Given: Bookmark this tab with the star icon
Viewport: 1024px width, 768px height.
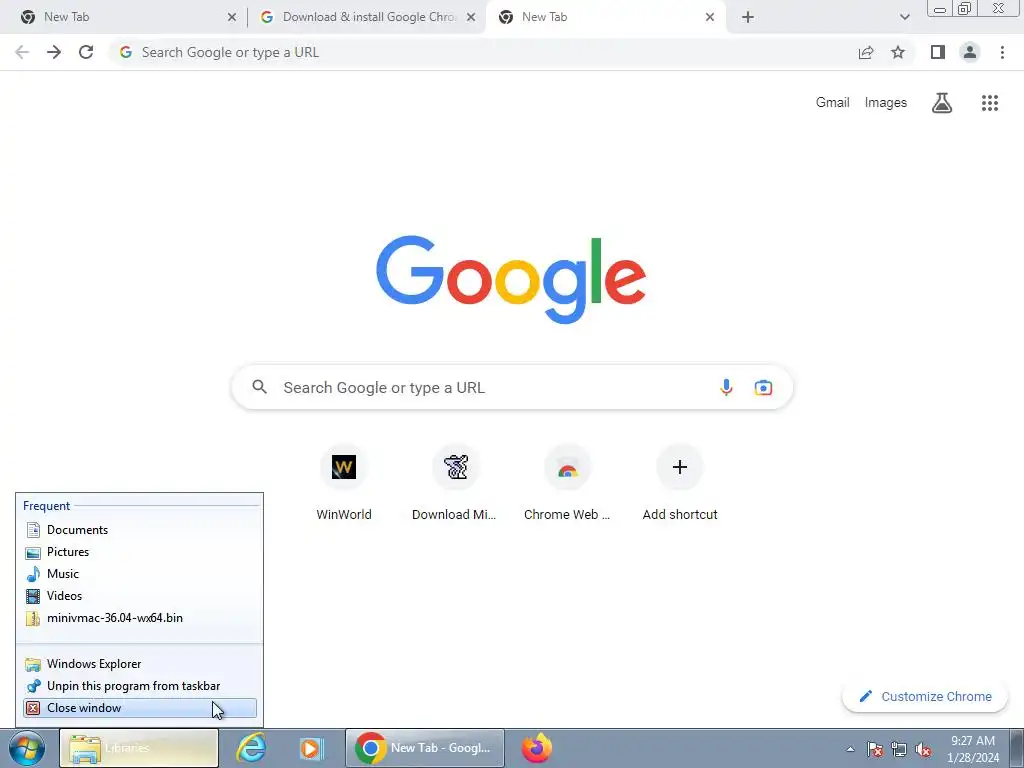Looking at the screenshot, I should [898, 52].
